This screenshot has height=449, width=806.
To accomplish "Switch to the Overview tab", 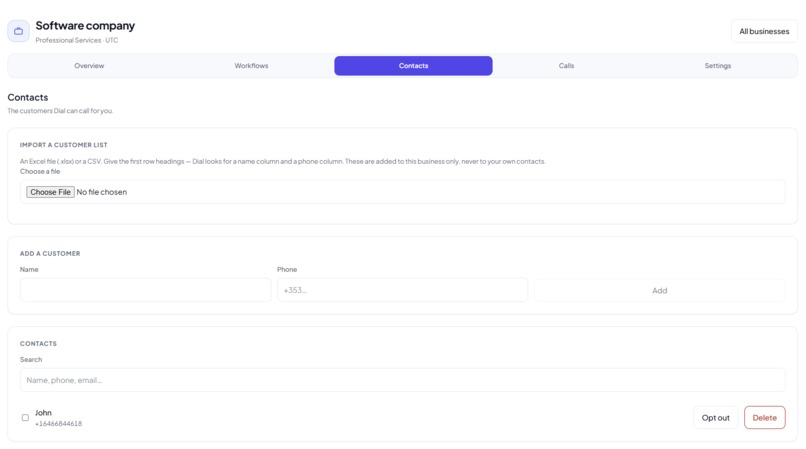I will [89, 66].
